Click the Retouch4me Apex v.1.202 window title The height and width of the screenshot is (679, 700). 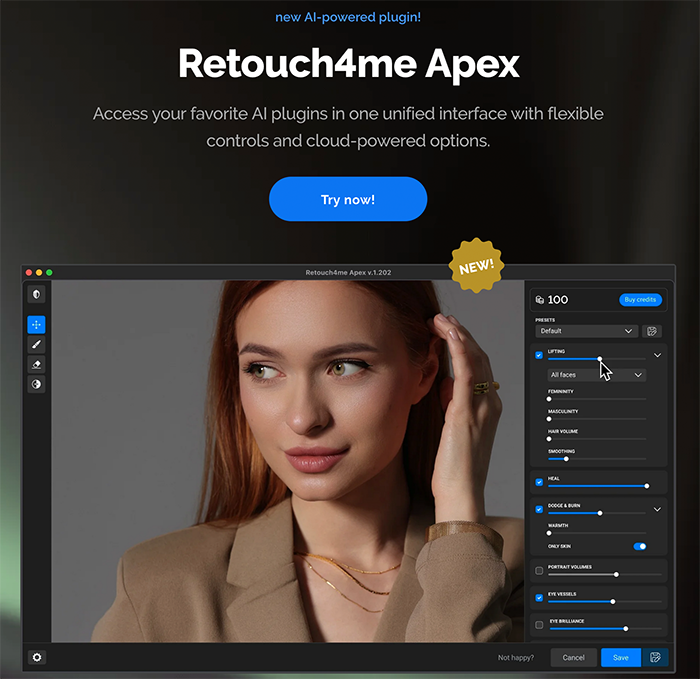pos(348,272)
